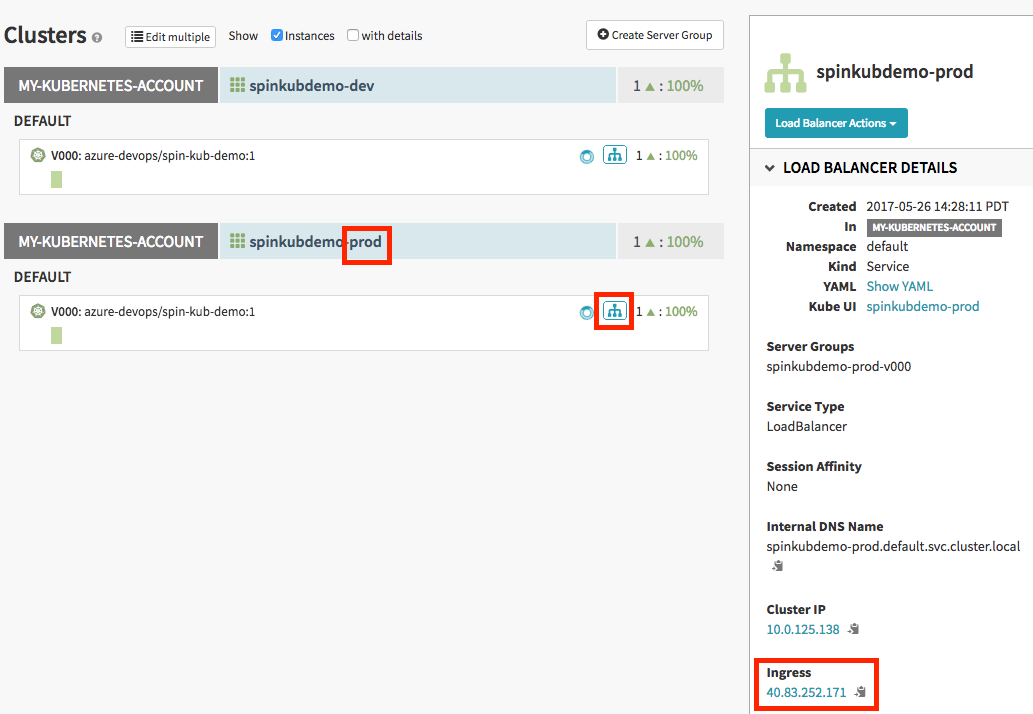Open the spinkubdemo-prod Kube UI link
The image size is (1033, 714).
922,306
